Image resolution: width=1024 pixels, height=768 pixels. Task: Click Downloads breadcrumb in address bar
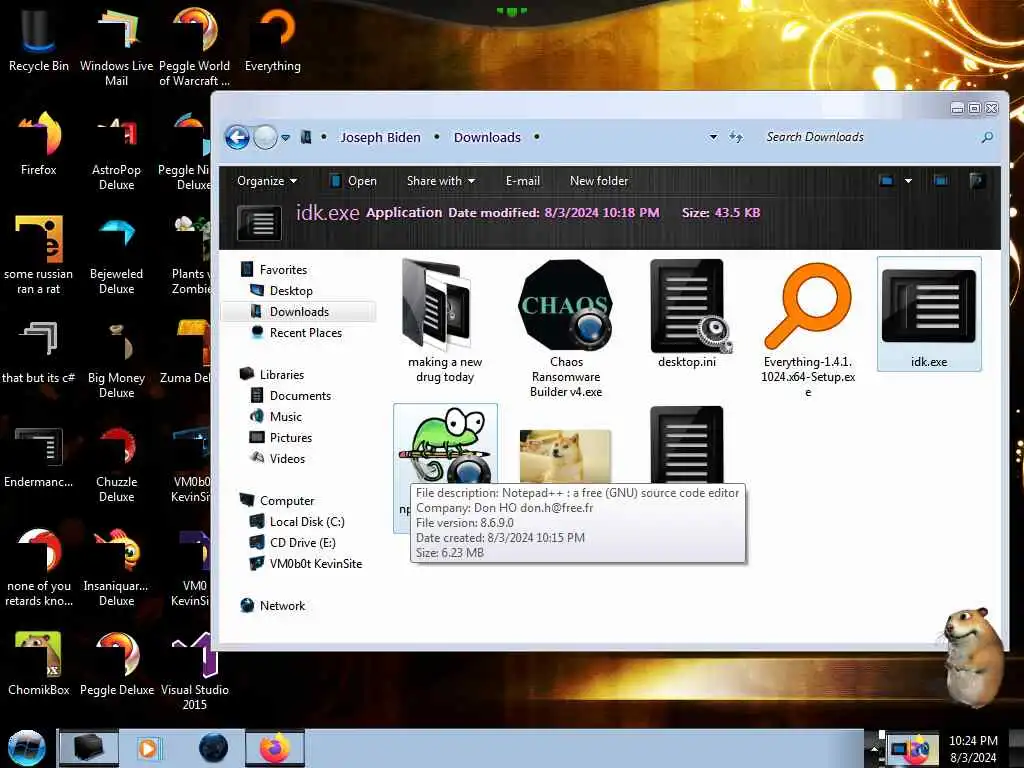tap(487, 137)
